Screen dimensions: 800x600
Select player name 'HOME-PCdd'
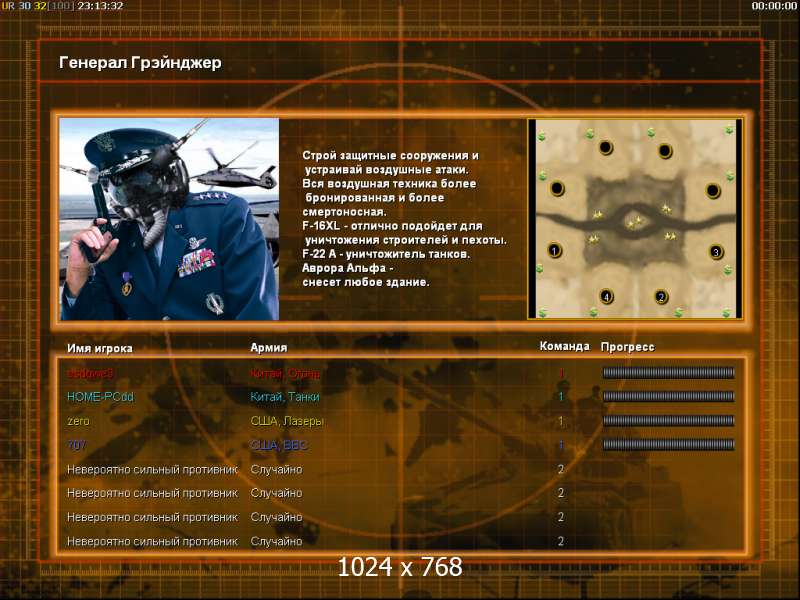tap(101, 397)
